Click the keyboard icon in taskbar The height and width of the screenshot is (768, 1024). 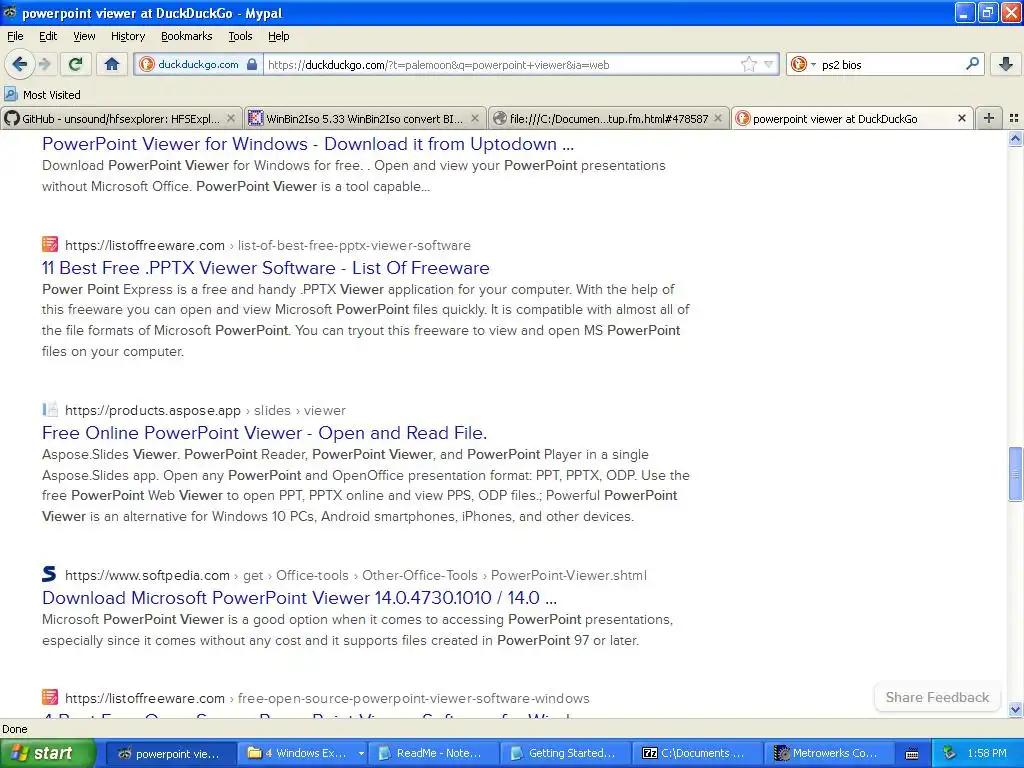click(x=912, y=754)
